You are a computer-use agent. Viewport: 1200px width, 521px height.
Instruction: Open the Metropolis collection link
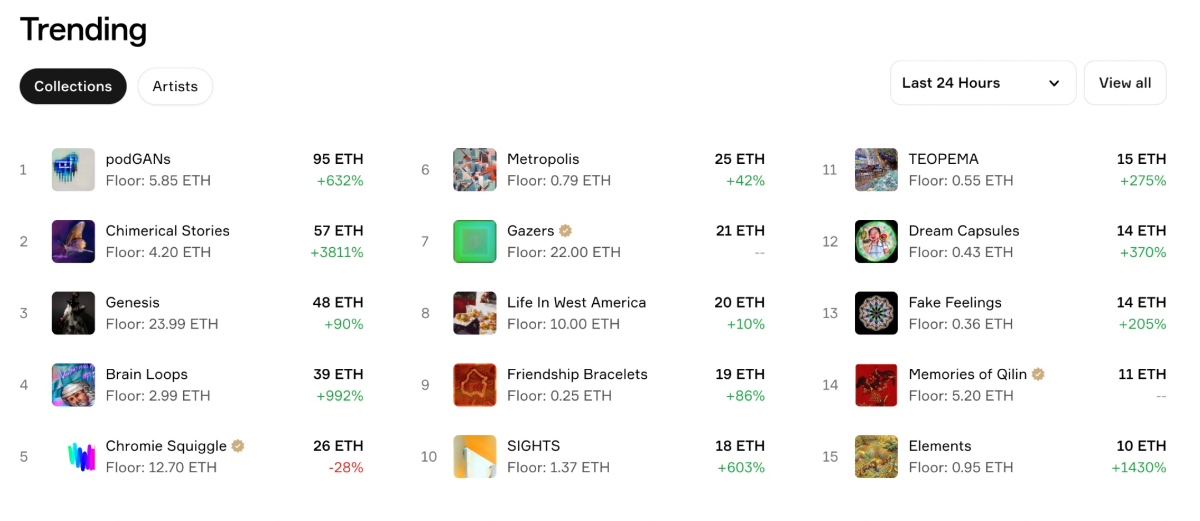[543, 159]
